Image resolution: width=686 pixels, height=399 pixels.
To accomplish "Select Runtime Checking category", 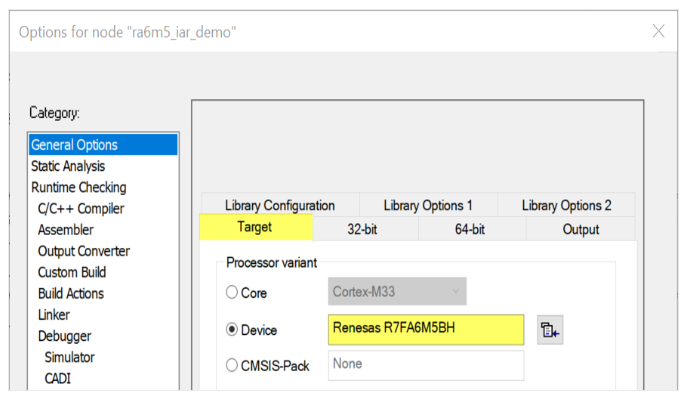I will coord(103,187).
